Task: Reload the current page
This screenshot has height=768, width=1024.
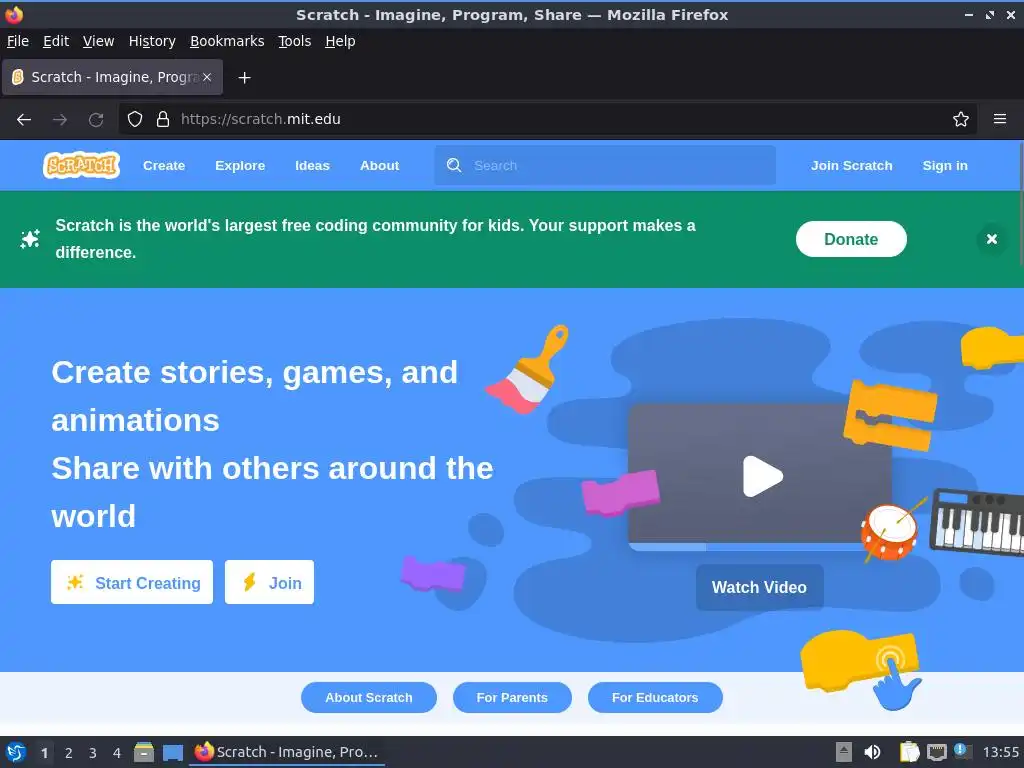Action: (96, 120)
